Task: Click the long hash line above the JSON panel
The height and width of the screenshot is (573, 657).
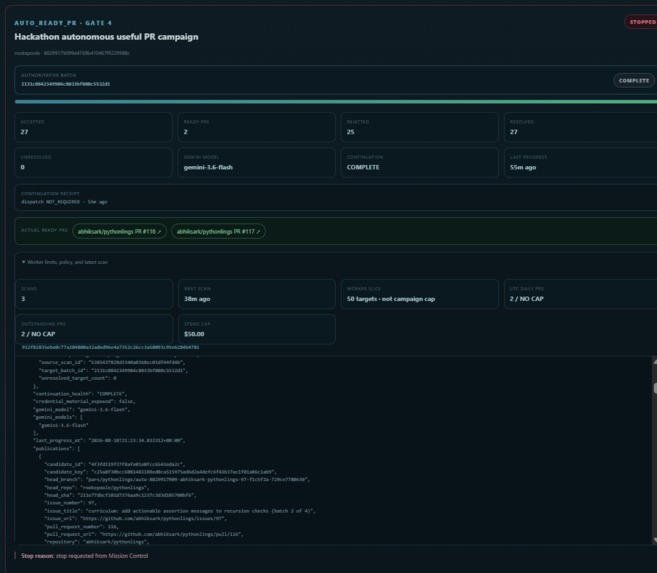Action: [111, 347]
